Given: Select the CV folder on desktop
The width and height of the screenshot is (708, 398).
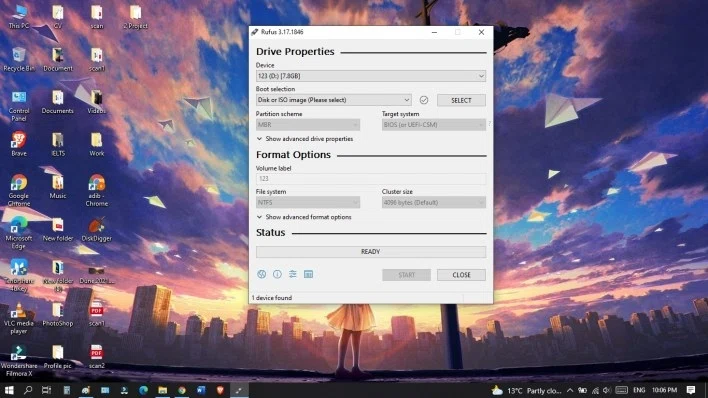Looking at the screenshot, I should 57,17.
